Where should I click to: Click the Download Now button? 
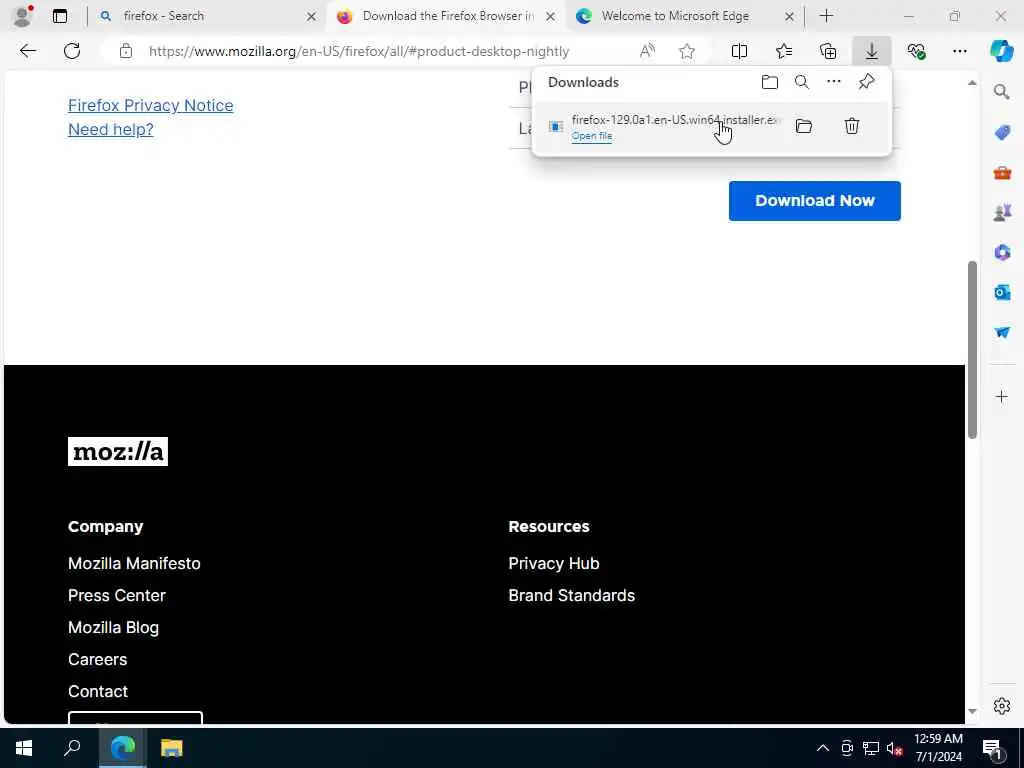click(814, 200)
